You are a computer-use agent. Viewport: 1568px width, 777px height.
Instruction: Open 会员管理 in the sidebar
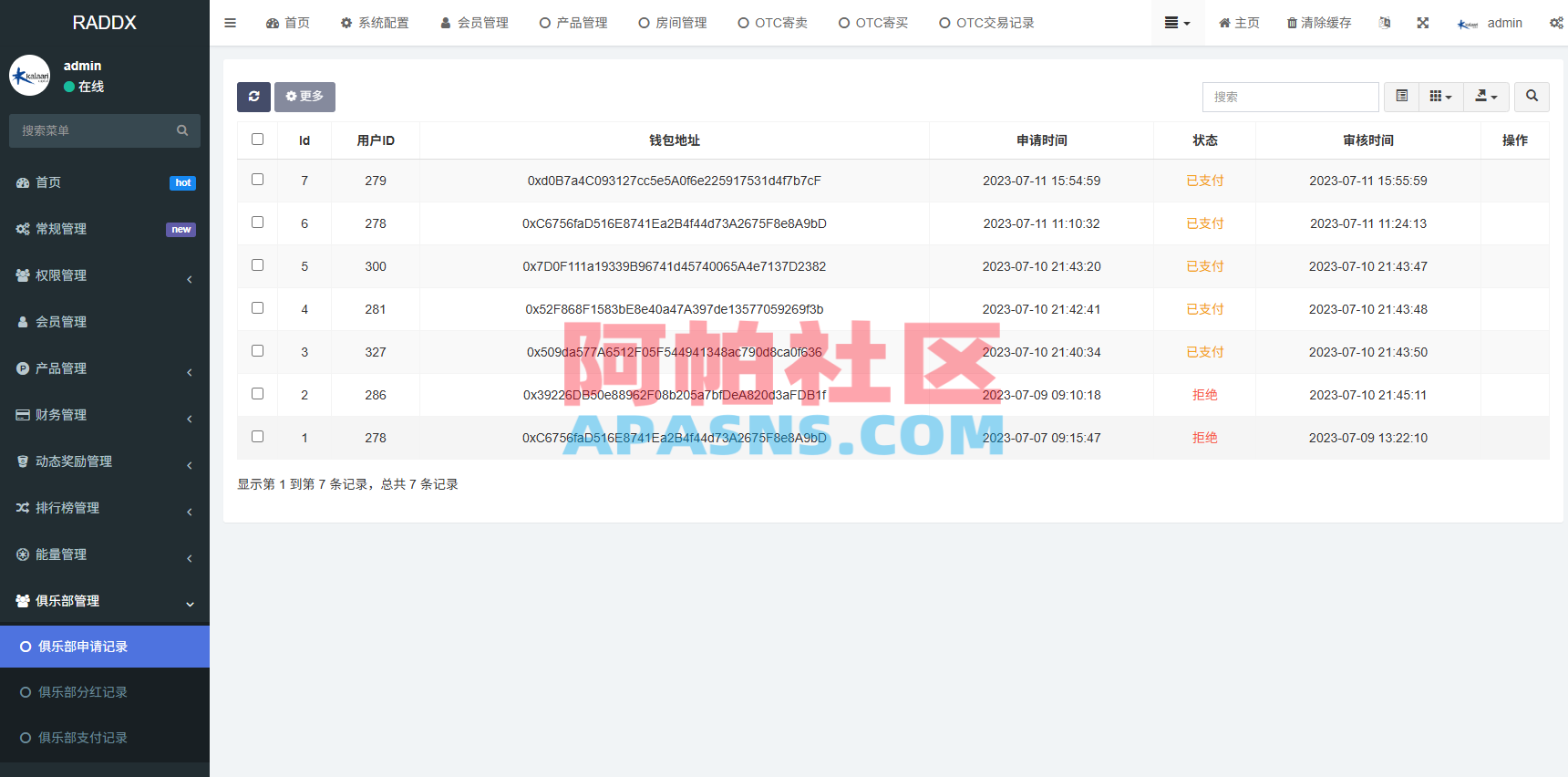tap(105, 322)
